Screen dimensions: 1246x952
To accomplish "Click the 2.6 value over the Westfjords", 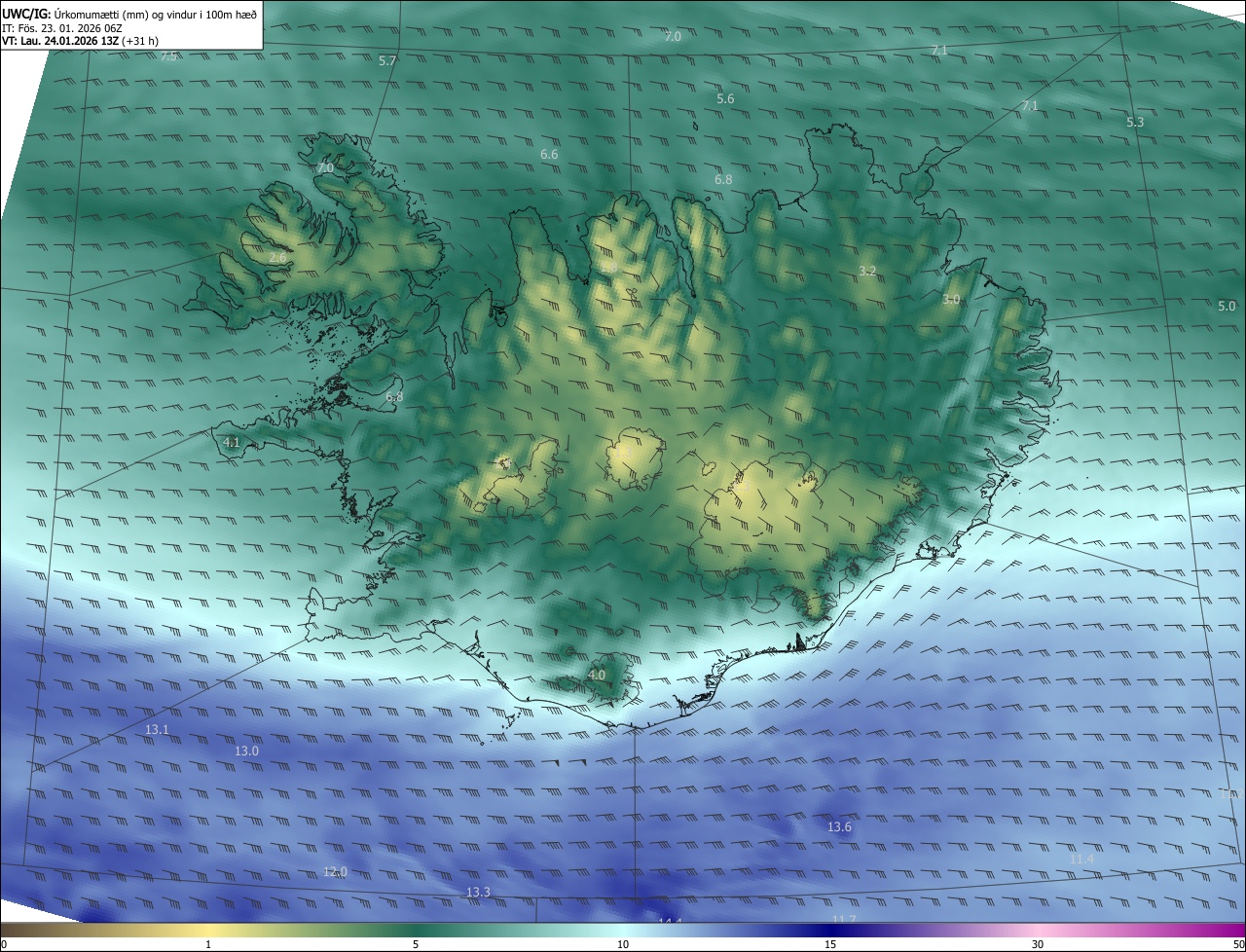I will [x=278, y=258].
